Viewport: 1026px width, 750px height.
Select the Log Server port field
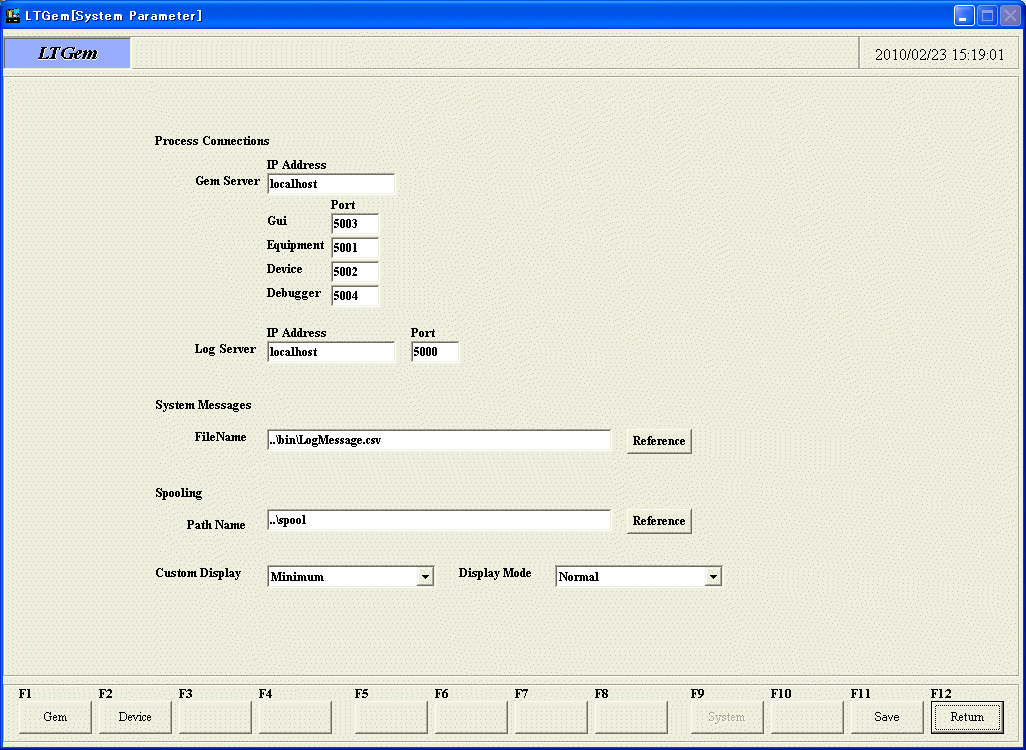pyautogui.click(x=435, y=352)
